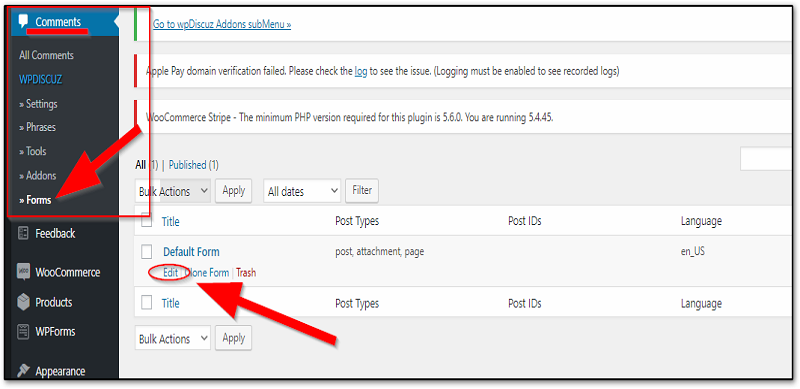
Task: Click the bottom Apply button
Action: 234,338
